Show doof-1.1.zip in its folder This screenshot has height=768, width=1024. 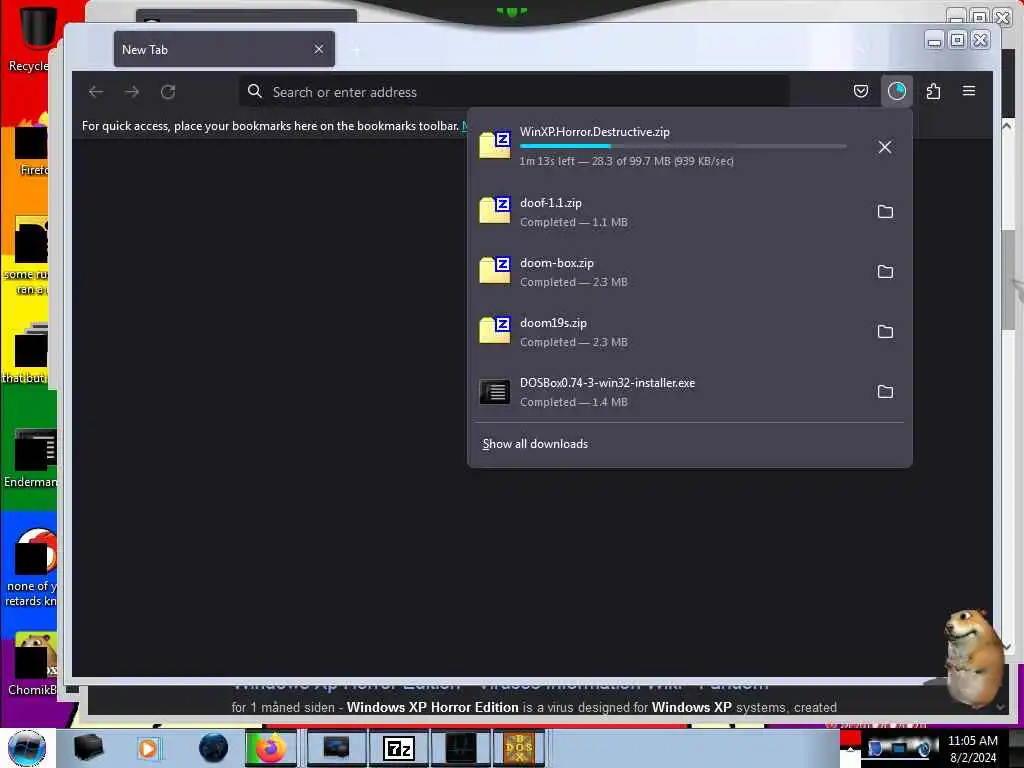click(885, 212)
